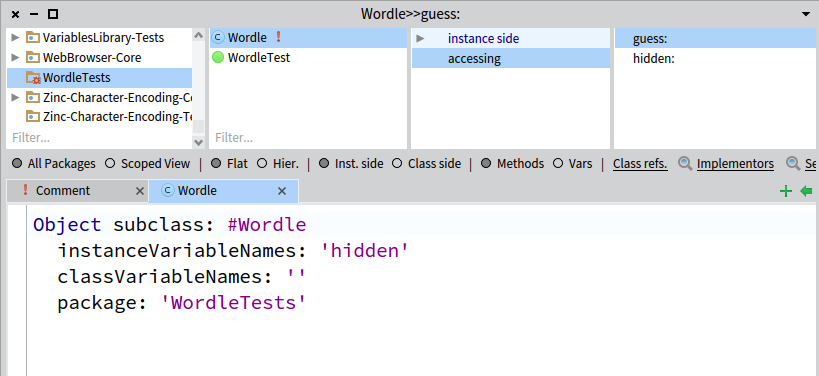This screenshot has height=376, width=819.
Task: Close the Wordle tab
Action: click(282, 191)
